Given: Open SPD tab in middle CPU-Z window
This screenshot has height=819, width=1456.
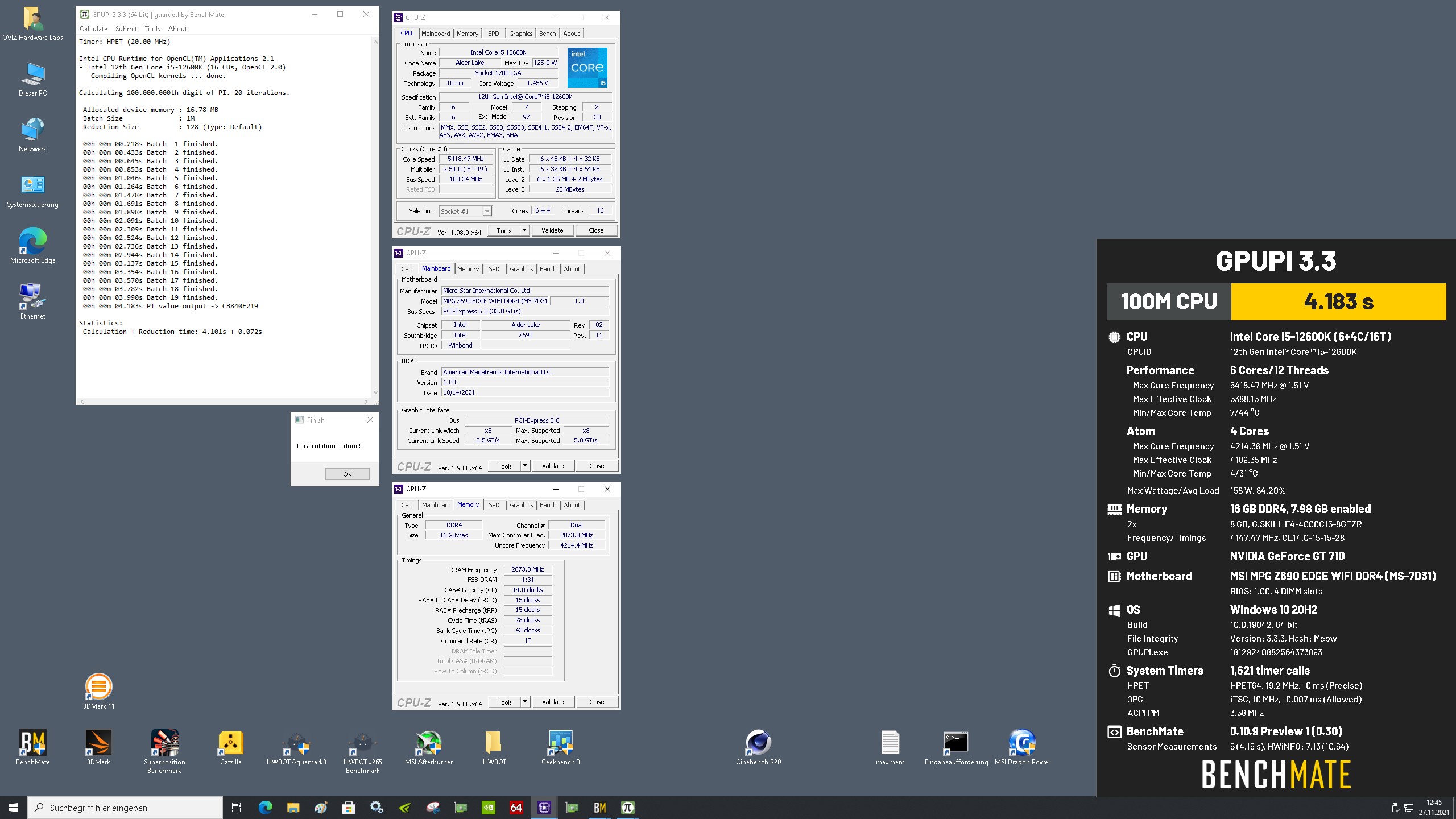Looking at the screenshot, I should 494,269.
